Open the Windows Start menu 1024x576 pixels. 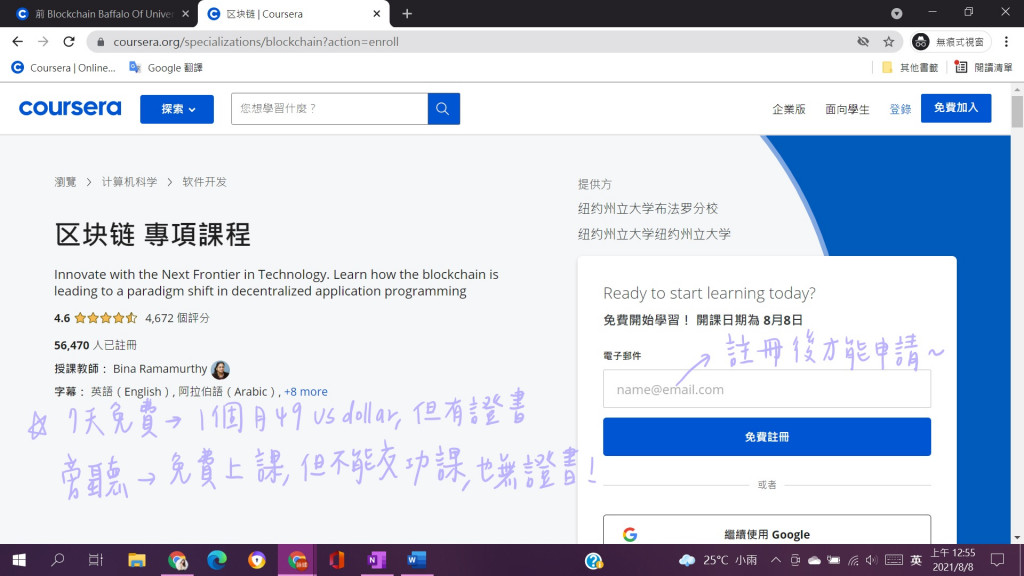pyautogui.click(x=19, y=560)
